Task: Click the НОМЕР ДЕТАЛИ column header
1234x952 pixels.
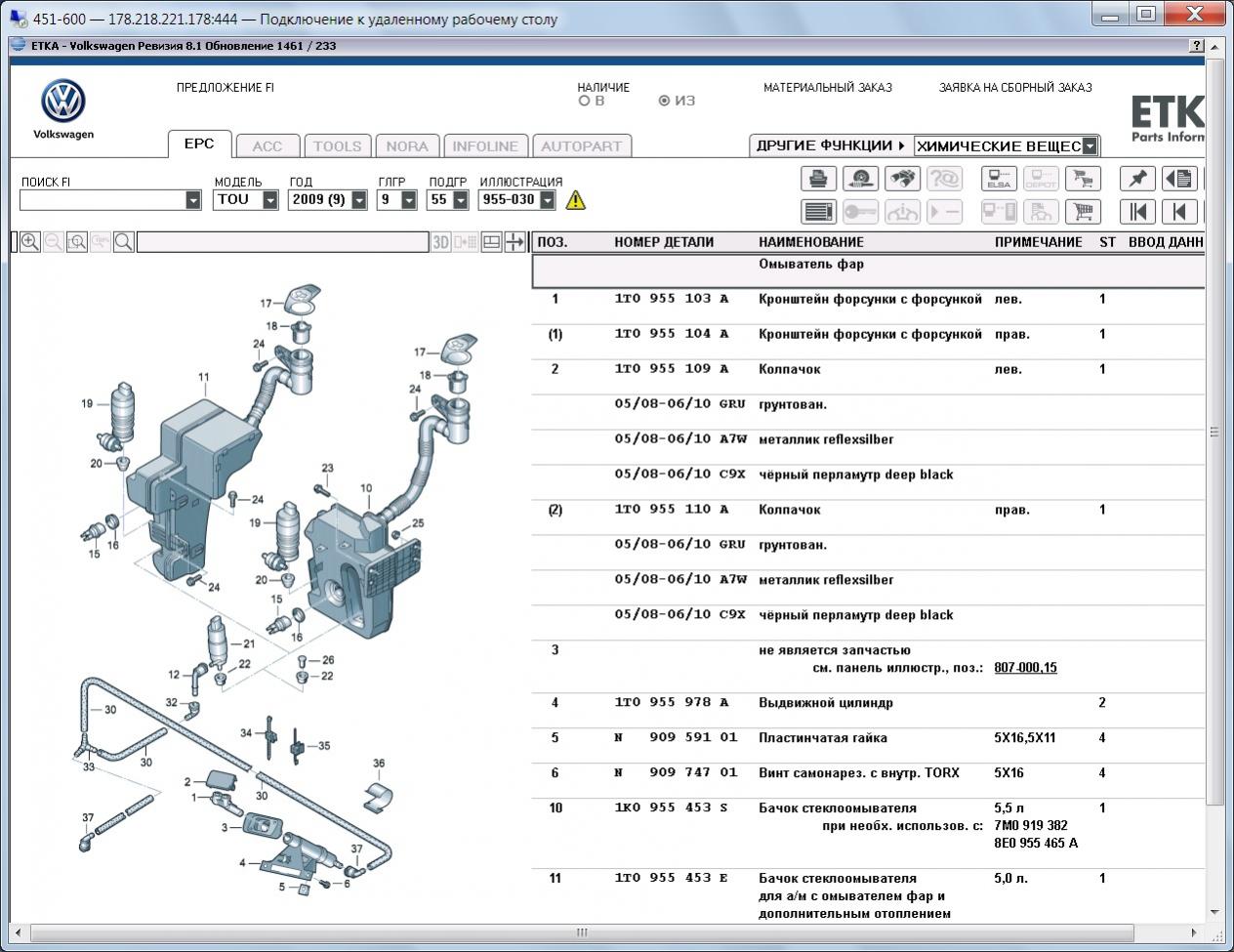Action: pyautogui.click(x=664, y=242)
